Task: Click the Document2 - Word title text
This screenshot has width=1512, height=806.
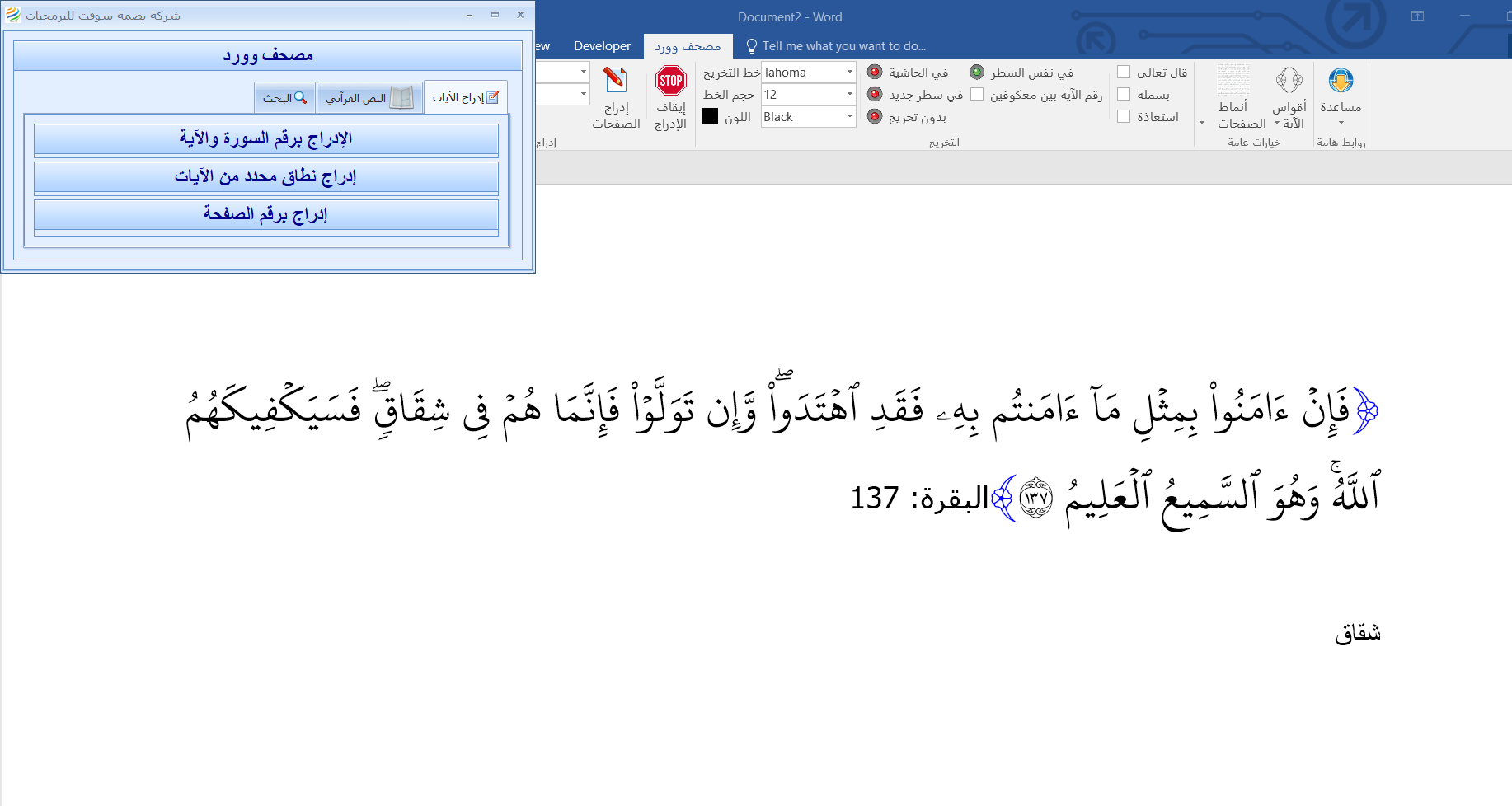Action: [x=790, y=16]
